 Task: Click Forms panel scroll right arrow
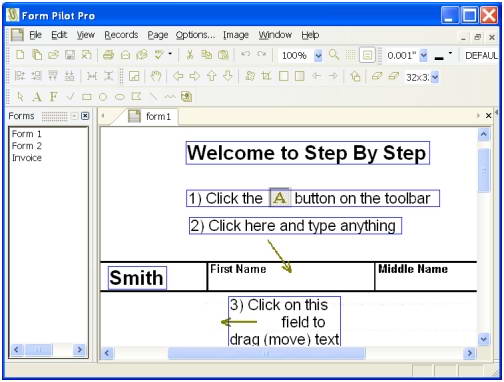[79, 350]
